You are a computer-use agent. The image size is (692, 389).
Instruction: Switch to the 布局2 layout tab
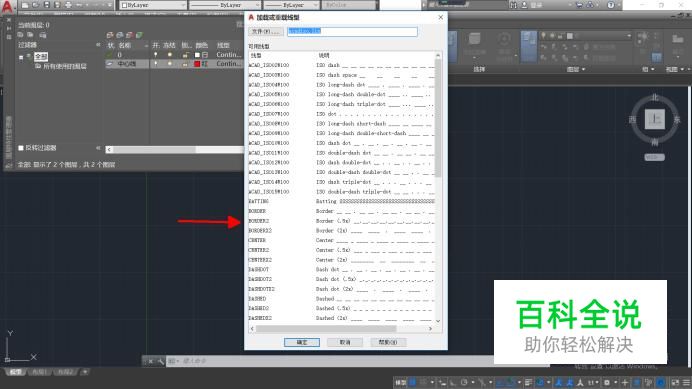[x=65, y=372]
